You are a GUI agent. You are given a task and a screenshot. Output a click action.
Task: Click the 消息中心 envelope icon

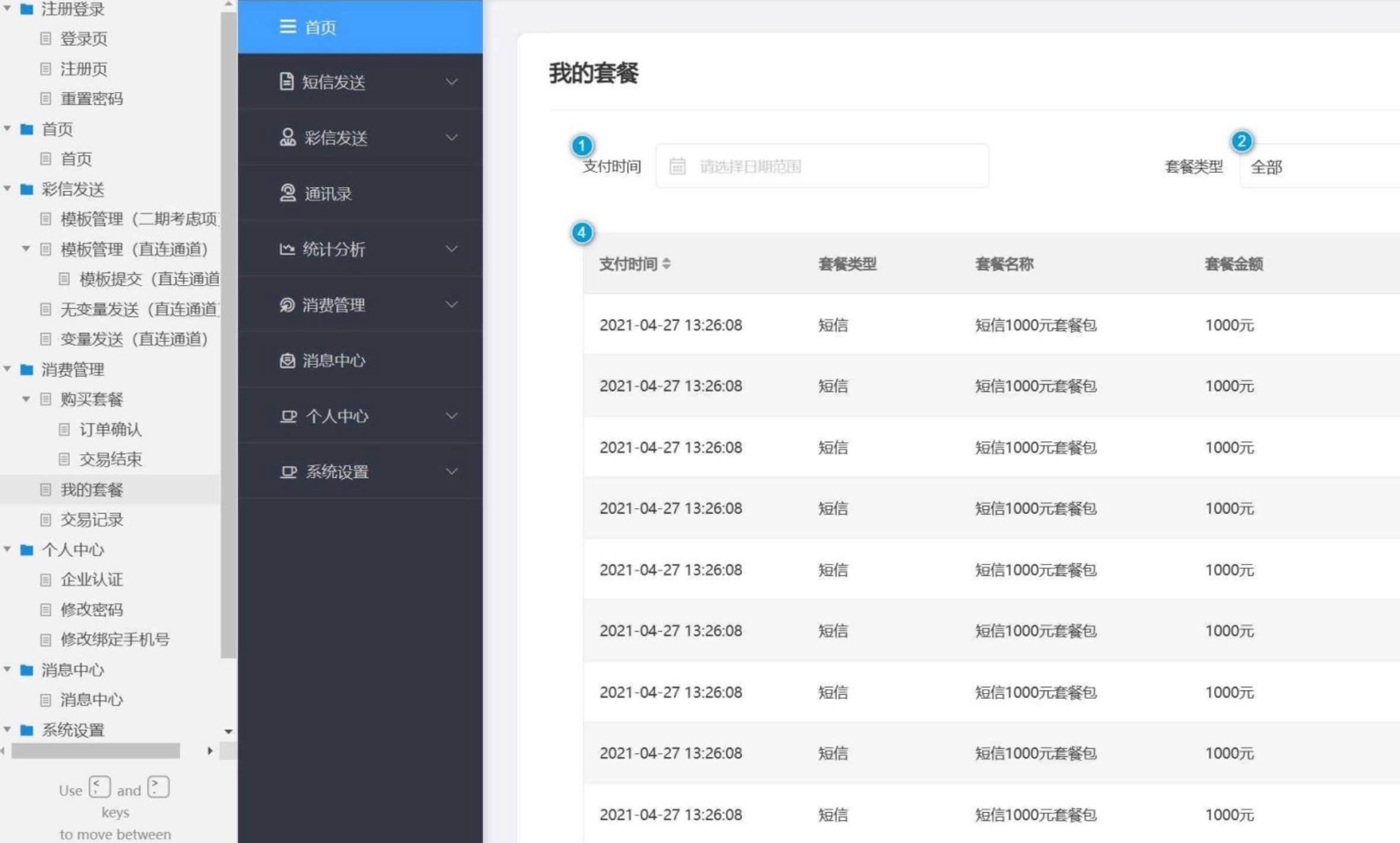pyautogui.click(x=287, y=360)
